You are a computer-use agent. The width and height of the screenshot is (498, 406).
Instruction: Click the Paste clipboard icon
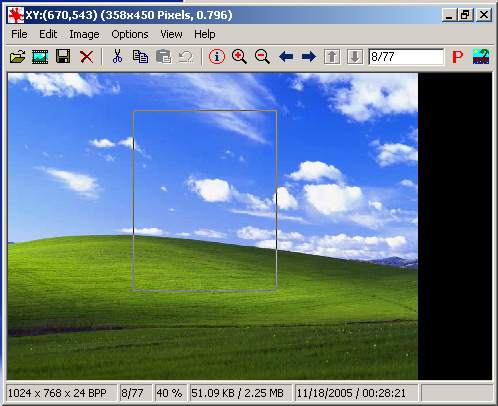click(163, 57)
